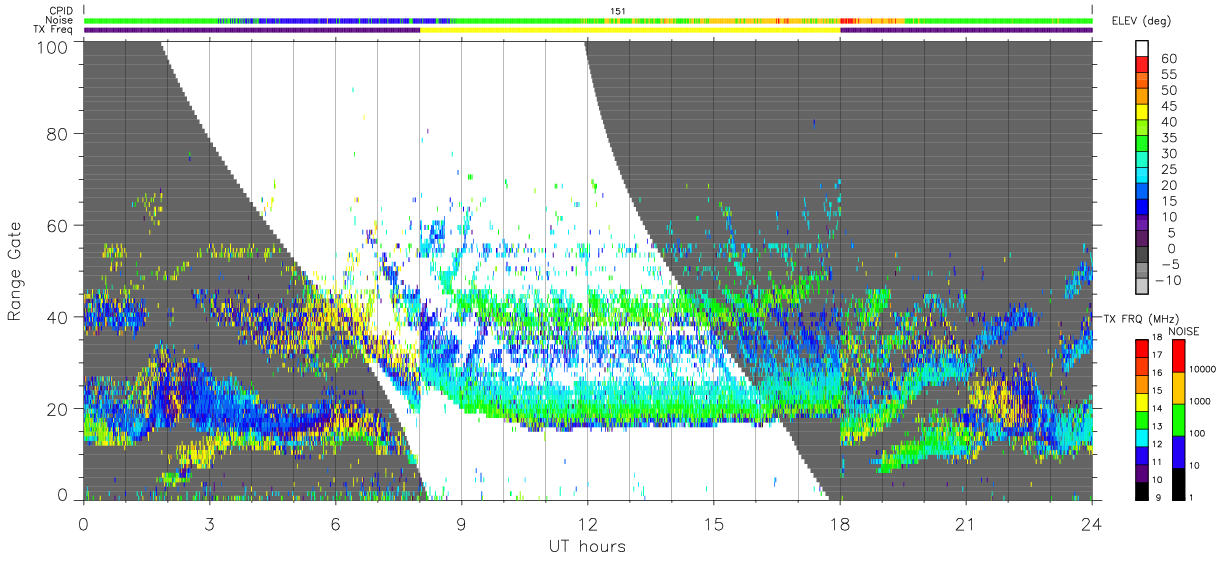Image resolution: width=1228 pixels, height=567 pixels.
Task: Pick the pure blue ELEV swatch between 10 and 15
Action: pos(1142,207)
